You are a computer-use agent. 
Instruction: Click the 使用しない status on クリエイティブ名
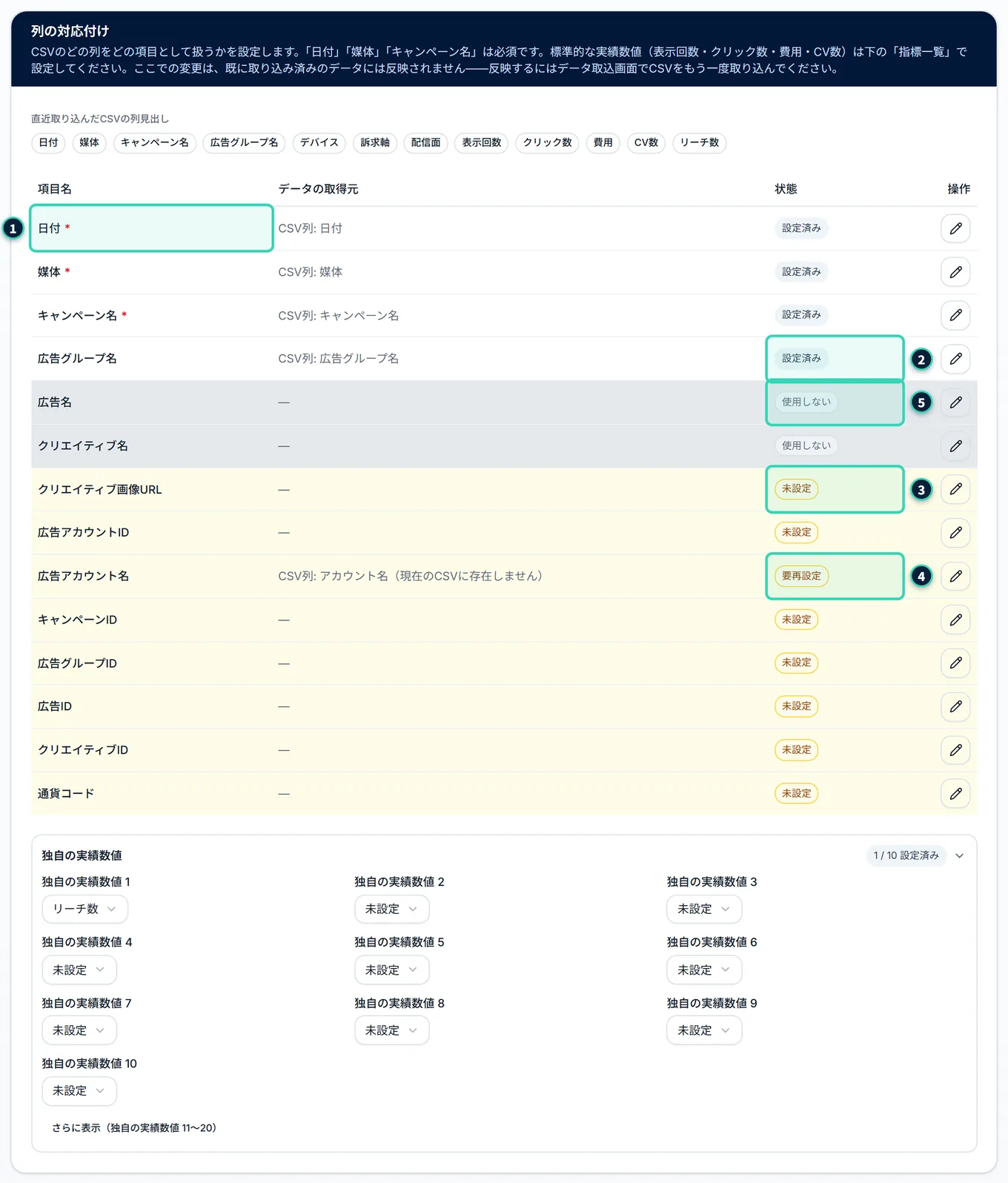pyautogui.click(x=806, y=445)
